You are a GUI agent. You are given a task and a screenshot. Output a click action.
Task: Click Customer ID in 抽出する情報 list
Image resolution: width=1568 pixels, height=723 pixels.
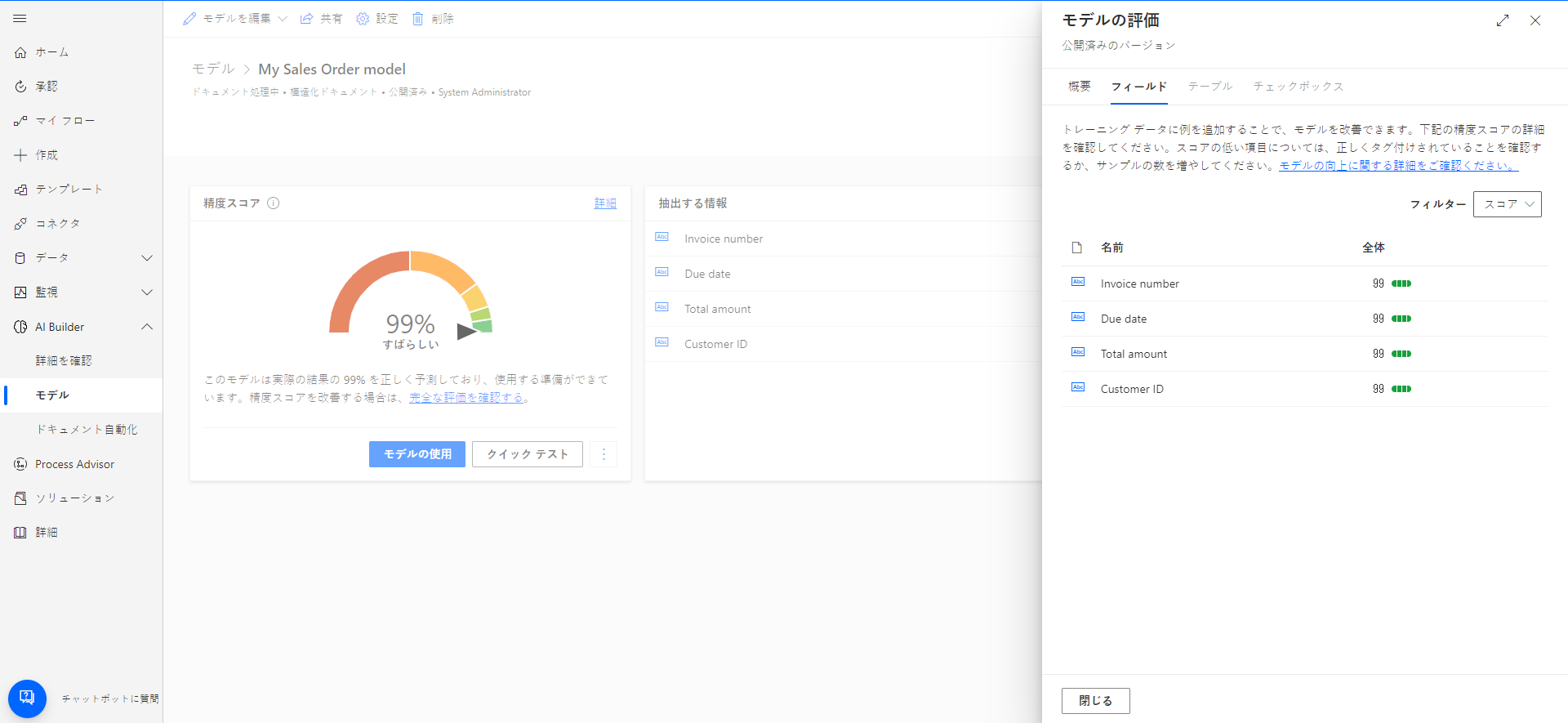pos(715,344)
